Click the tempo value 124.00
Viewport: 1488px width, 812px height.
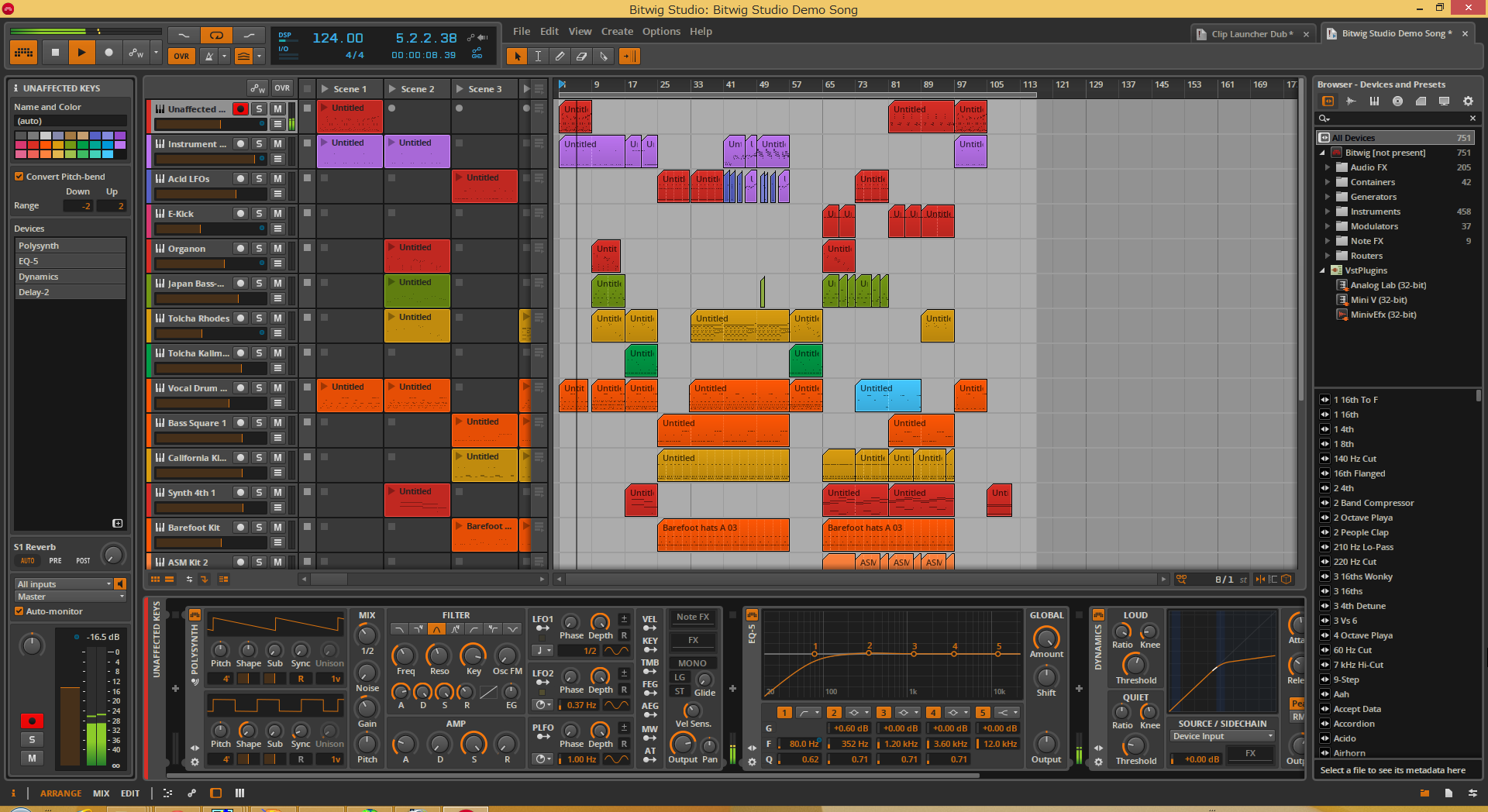[338, 38]
